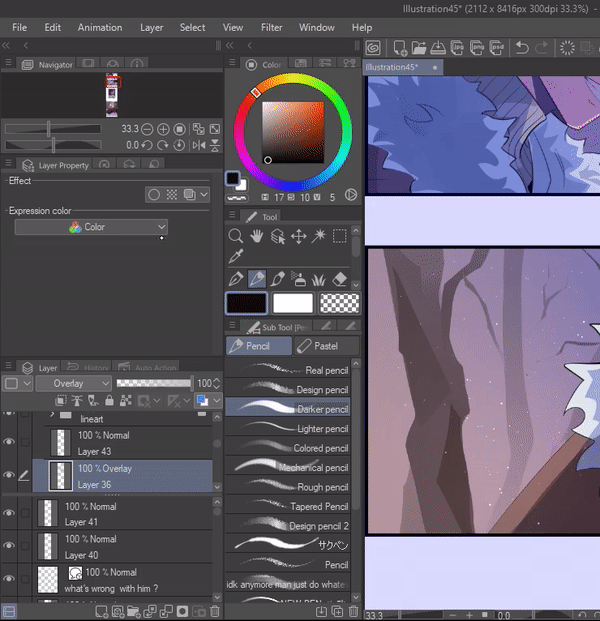Open the Filter menu
600x621 pixels.
271,28
